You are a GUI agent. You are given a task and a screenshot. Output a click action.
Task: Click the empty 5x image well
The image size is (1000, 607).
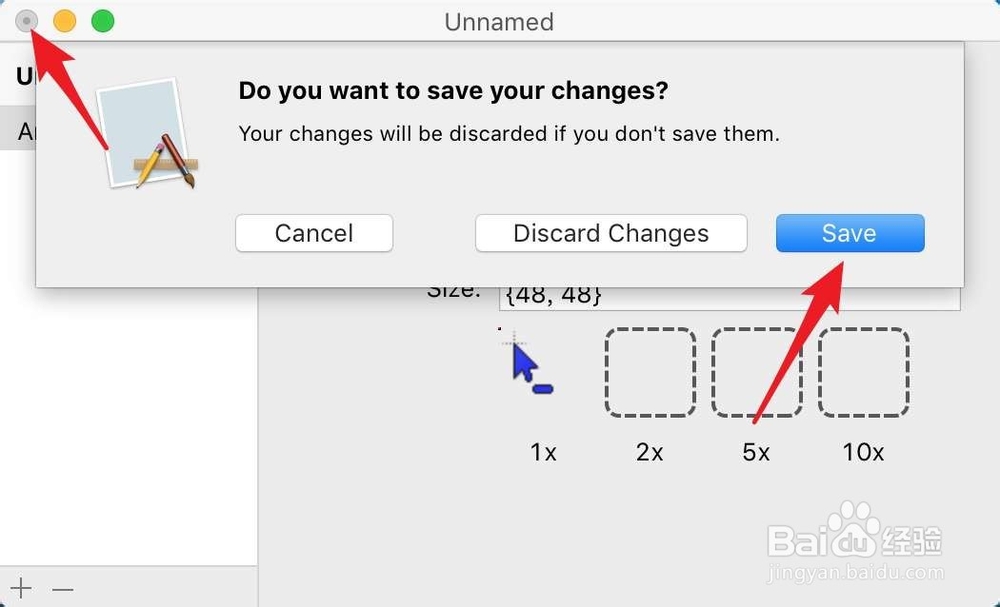click(x=756, y=372)
